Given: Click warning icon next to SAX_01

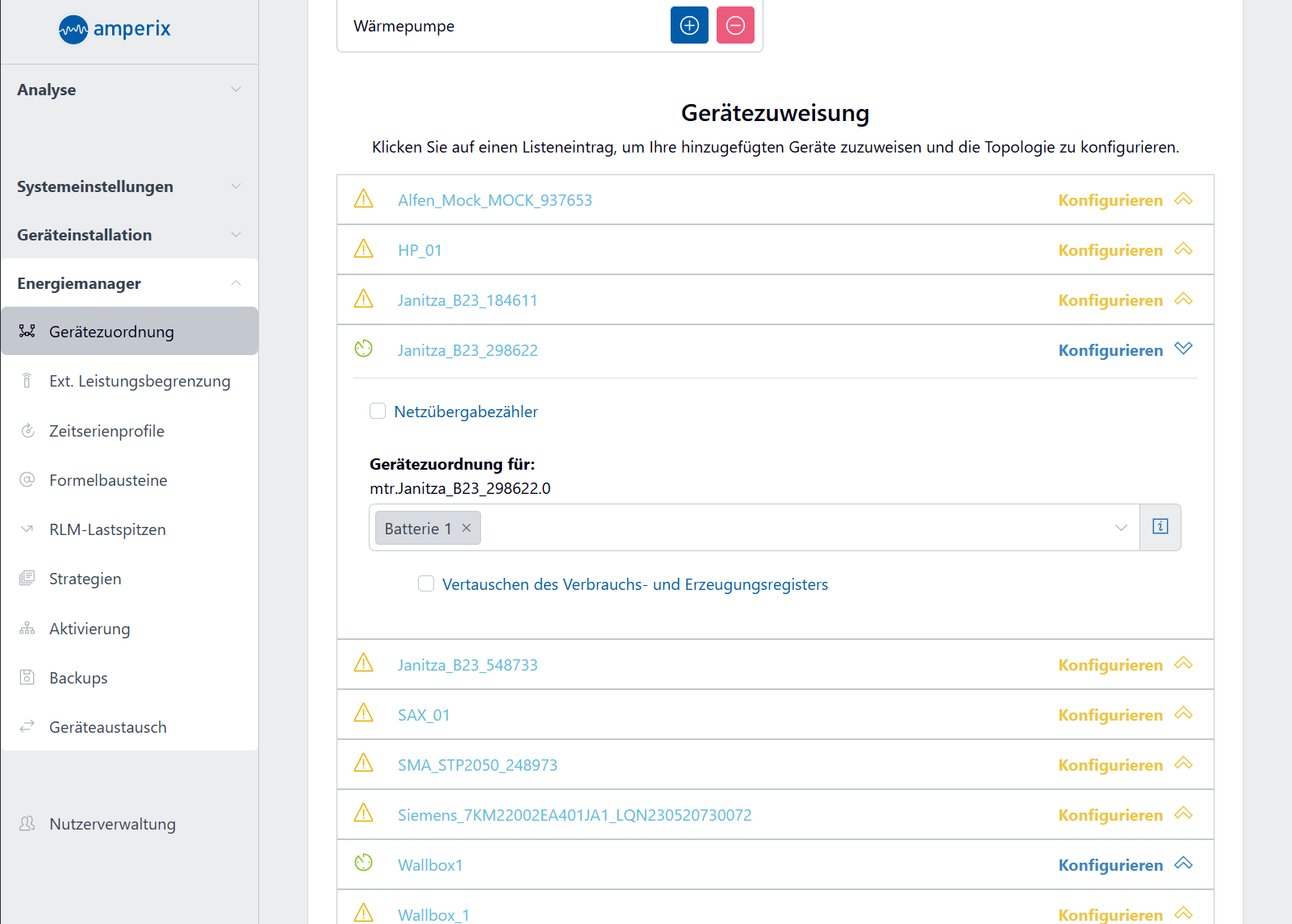Looking at the screenshot, I should [x=364, y=713].
